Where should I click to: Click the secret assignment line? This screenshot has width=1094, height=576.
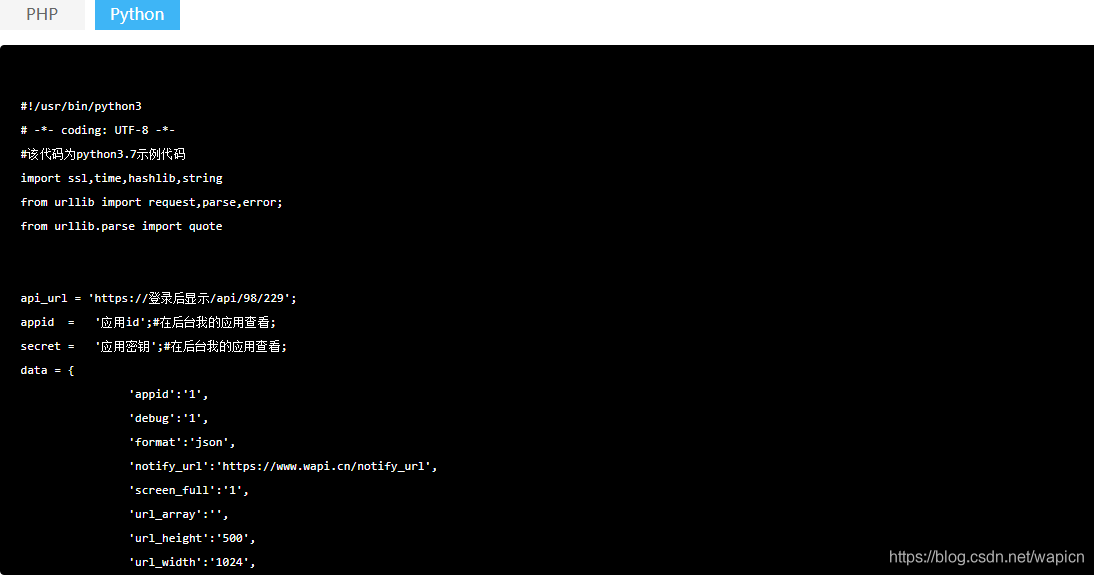[153, 347]
